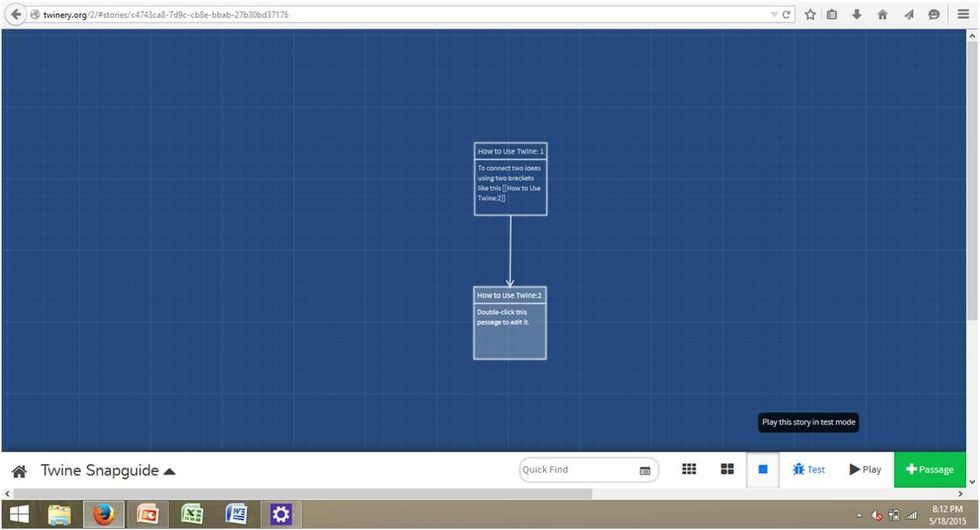Go back to the previous browser page

pos(16,14)
